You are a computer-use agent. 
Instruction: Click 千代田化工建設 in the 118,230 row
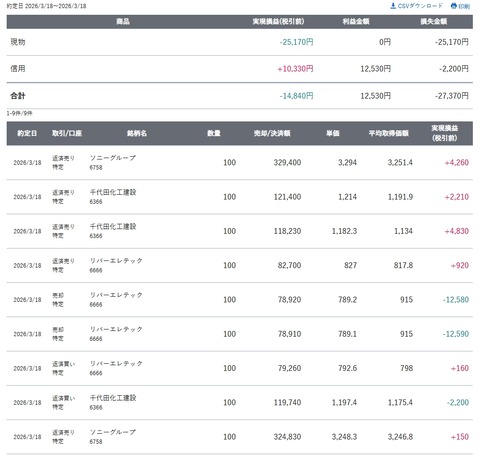(113, 227)
